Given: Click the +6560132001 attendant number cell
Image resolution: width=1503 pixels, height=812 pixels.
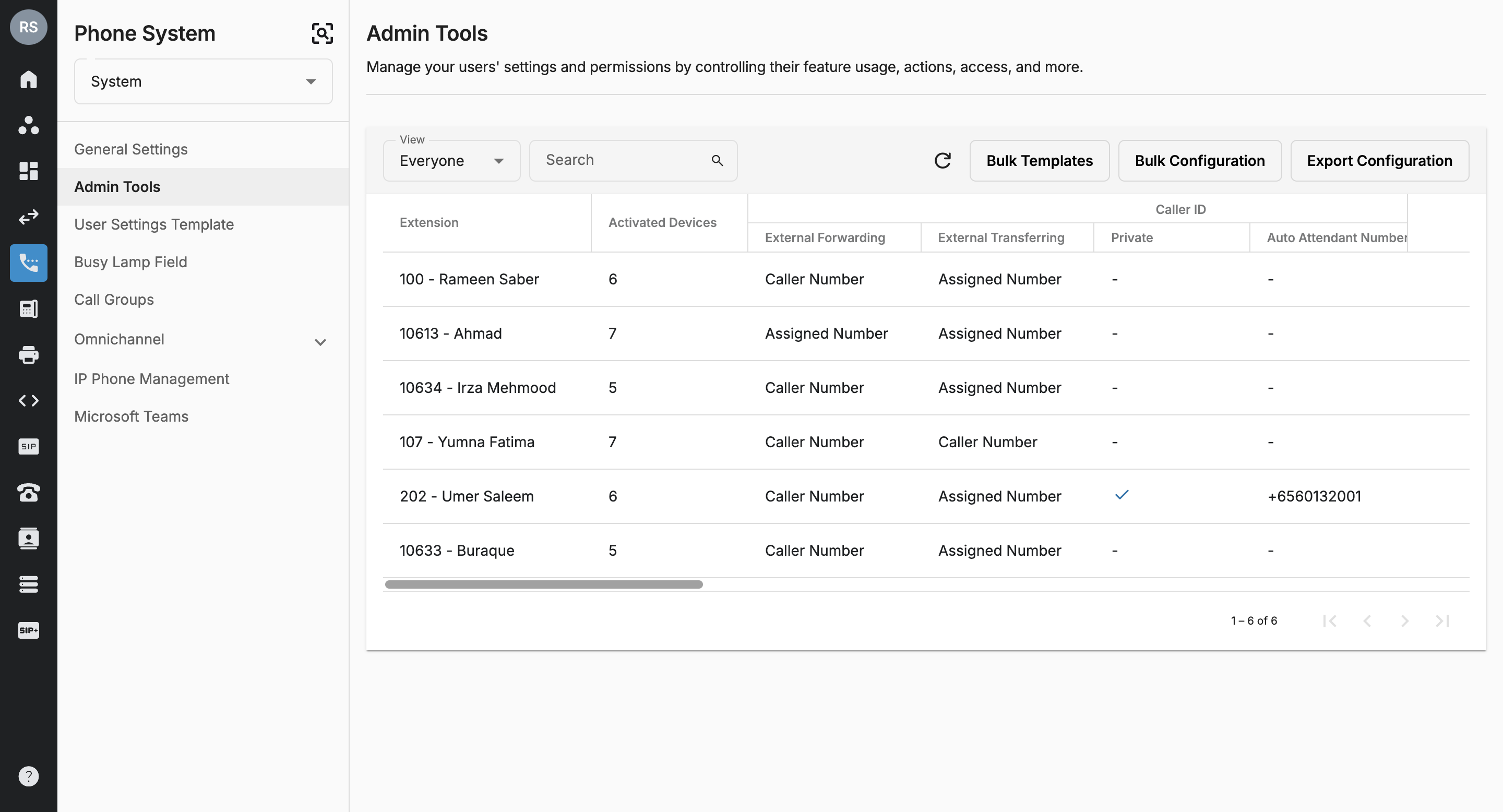Looking at the screenshot, I should 1314,496.
